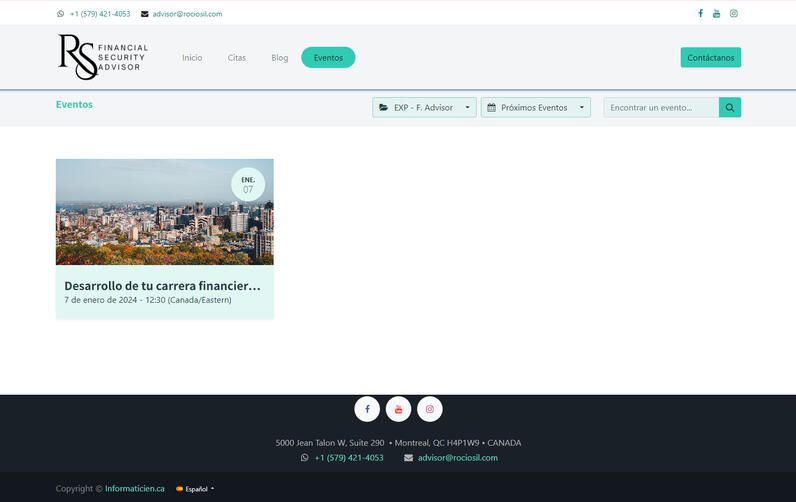Open the Español language selector
This screenshot has height=502, width=796.
[195, 489]
